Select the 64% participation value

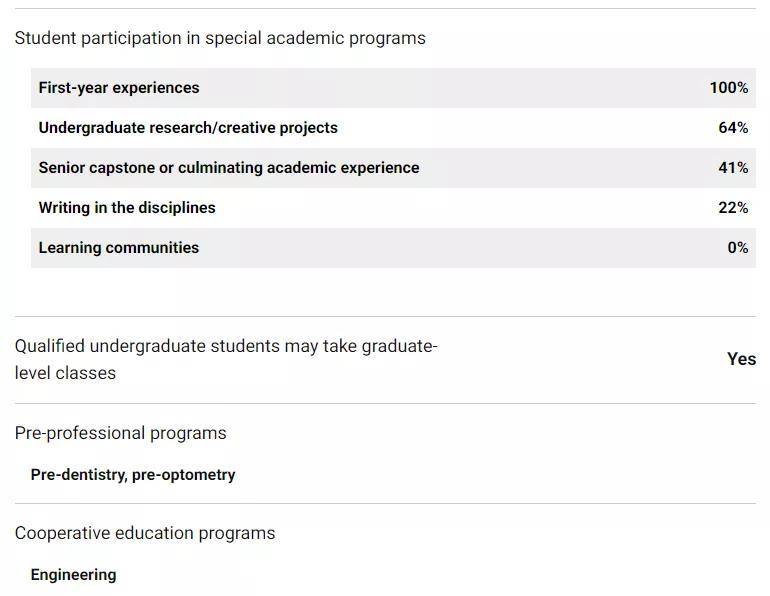[733, 128]
